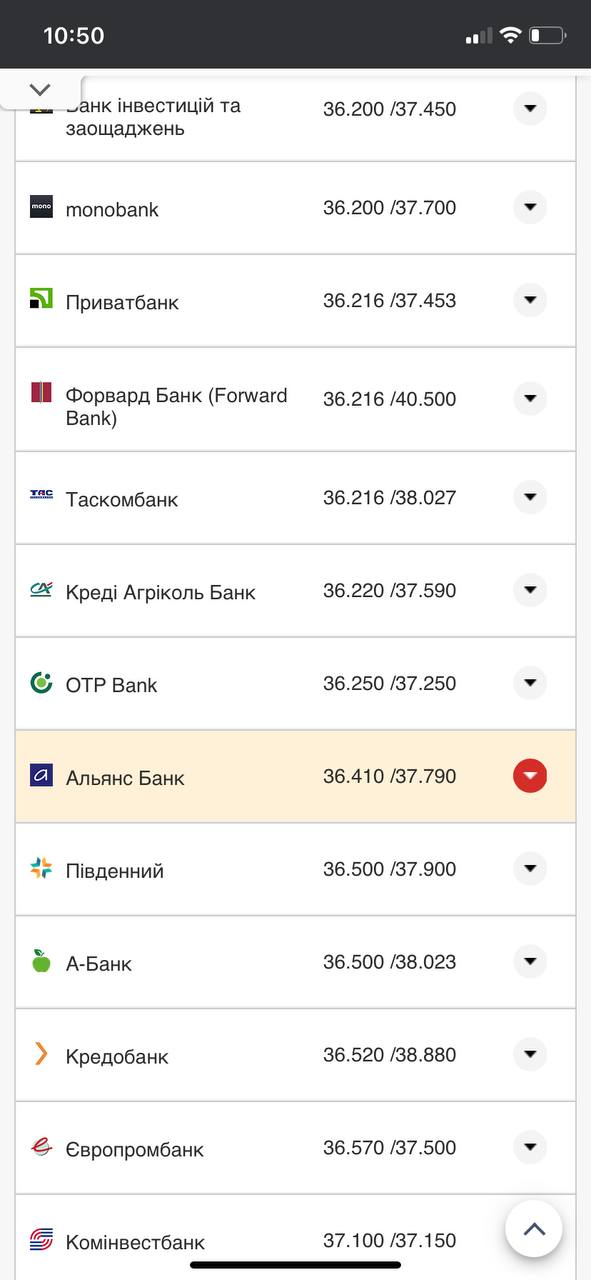Click the Альянс Банк square logo
The height and width of the screenshot is (1280, 591).
point(40,776)
